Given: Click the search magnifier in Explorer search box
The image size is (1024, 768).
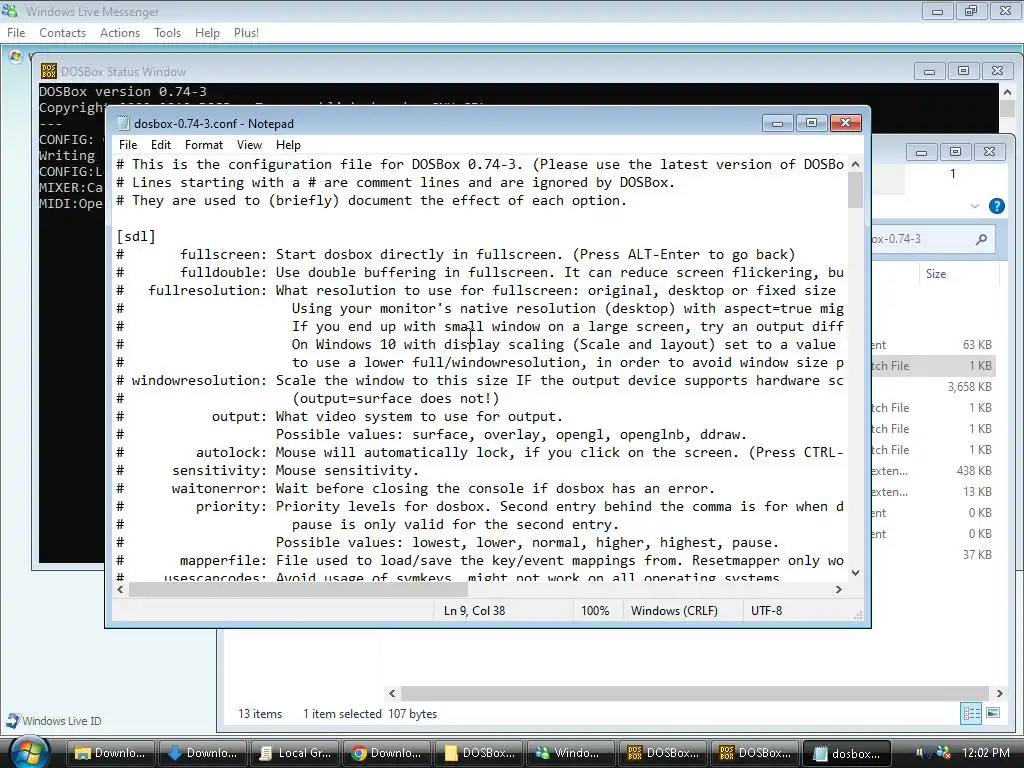Looking at the screenshot, I should pos(981,239).
